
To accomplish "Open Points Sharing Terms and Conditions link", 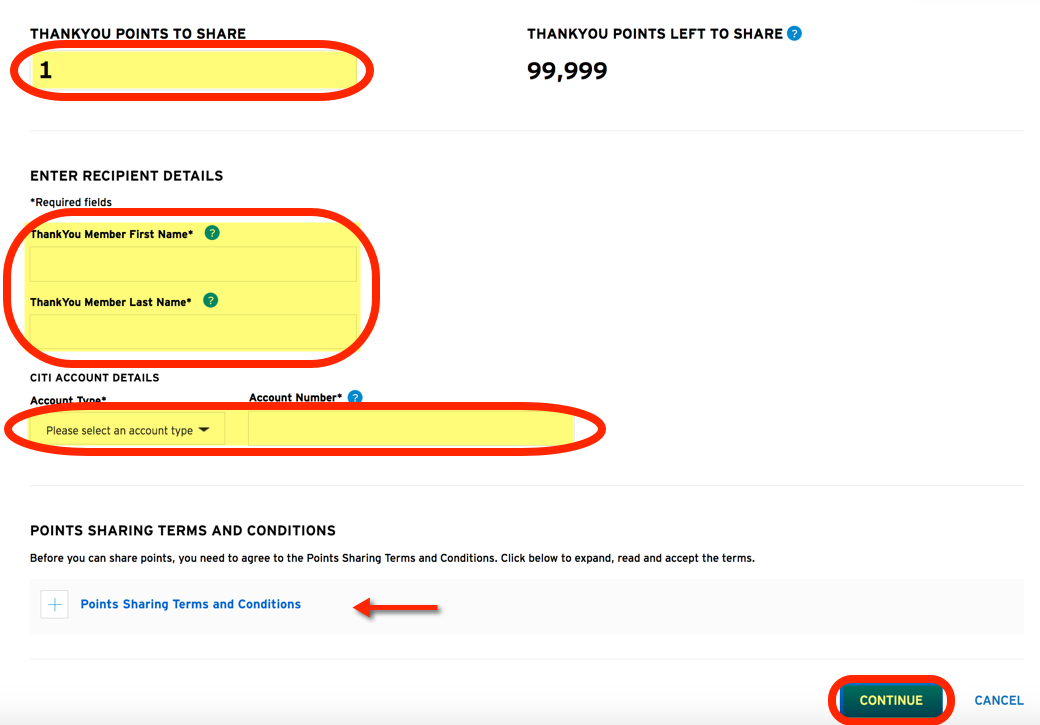I will coord(190,604).
